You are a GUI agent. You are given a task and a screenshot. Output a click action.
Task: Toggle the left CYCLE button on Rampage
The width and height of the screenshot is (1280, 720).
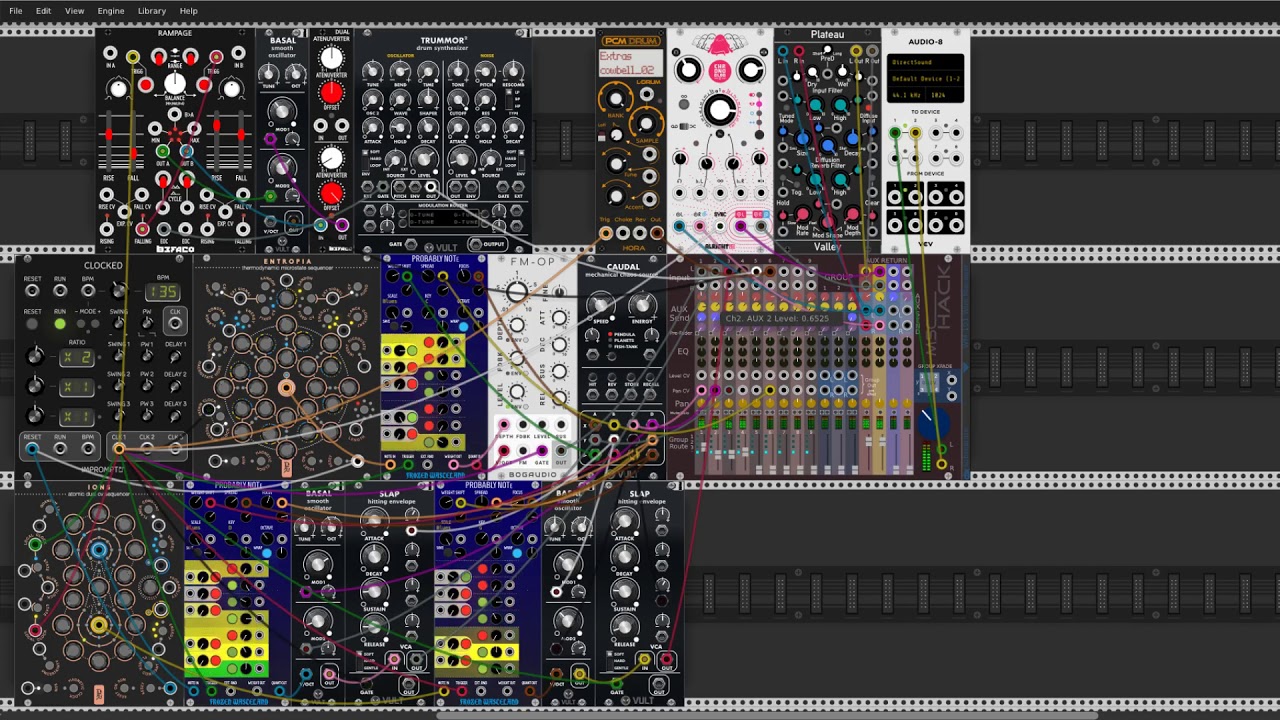pyautogui.click(x=162, y=180)
